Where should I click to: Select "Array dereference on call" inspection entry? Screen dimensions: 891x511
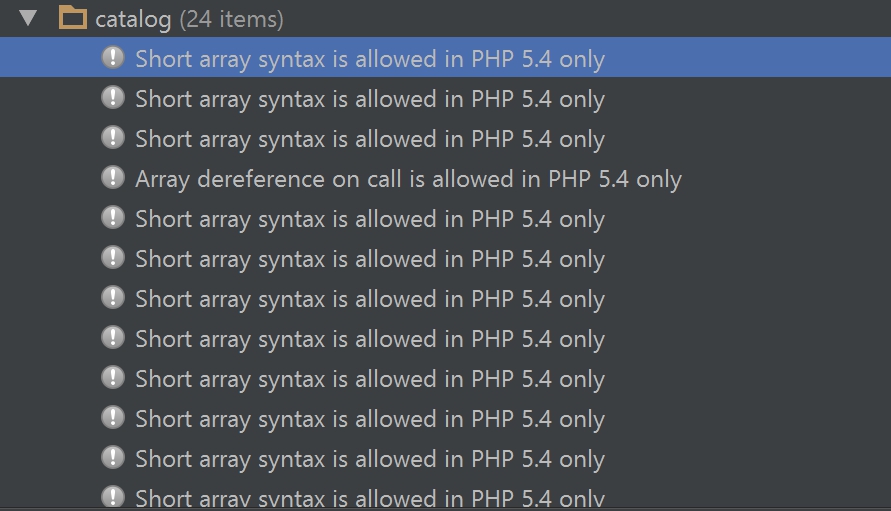[x=408, y=179]
